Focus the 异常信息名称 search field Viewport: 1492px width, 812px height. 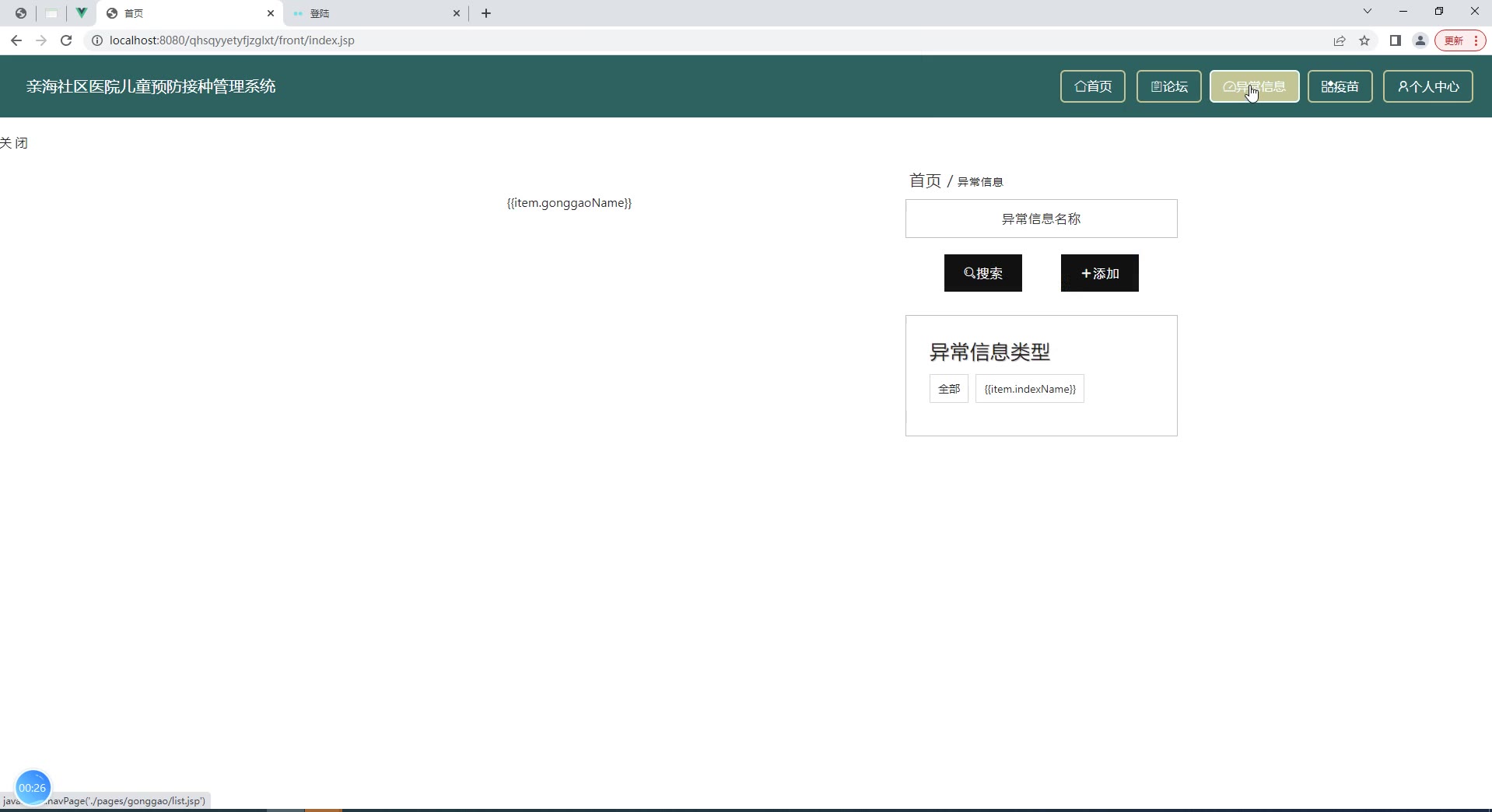[x=1041, y=219]
